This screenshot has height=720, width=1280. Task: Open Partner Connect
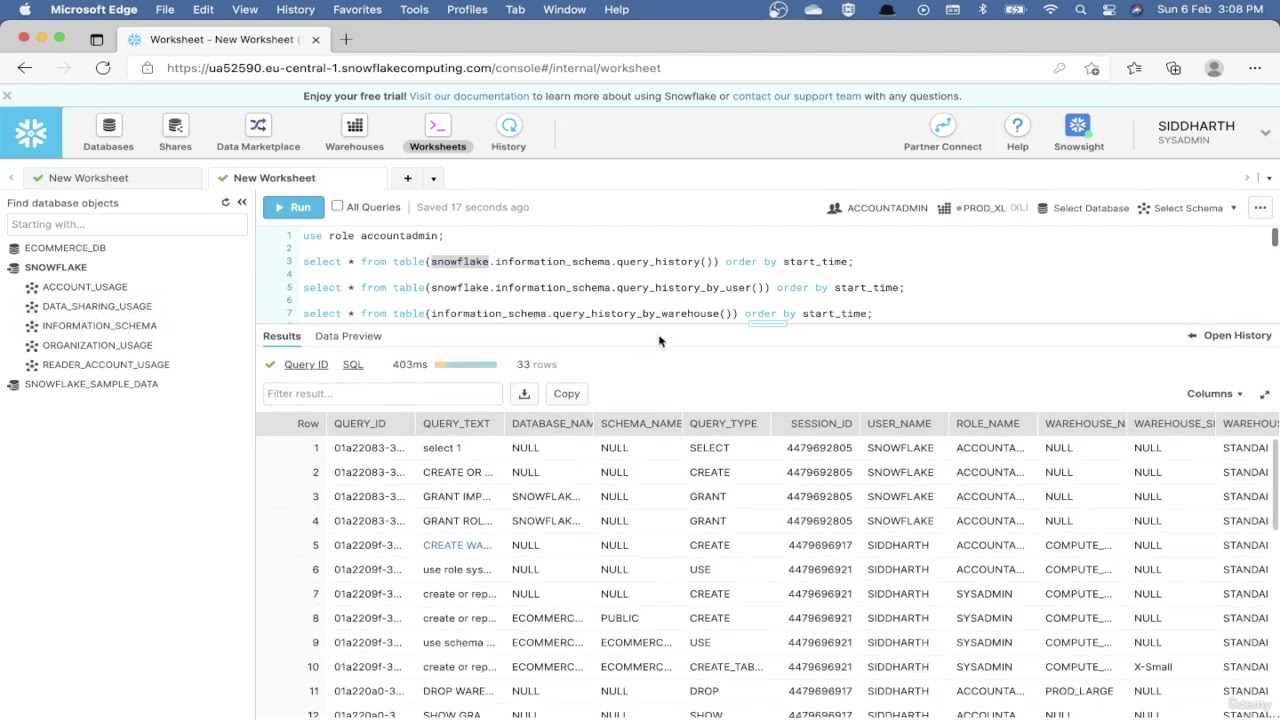pos(942,133)
